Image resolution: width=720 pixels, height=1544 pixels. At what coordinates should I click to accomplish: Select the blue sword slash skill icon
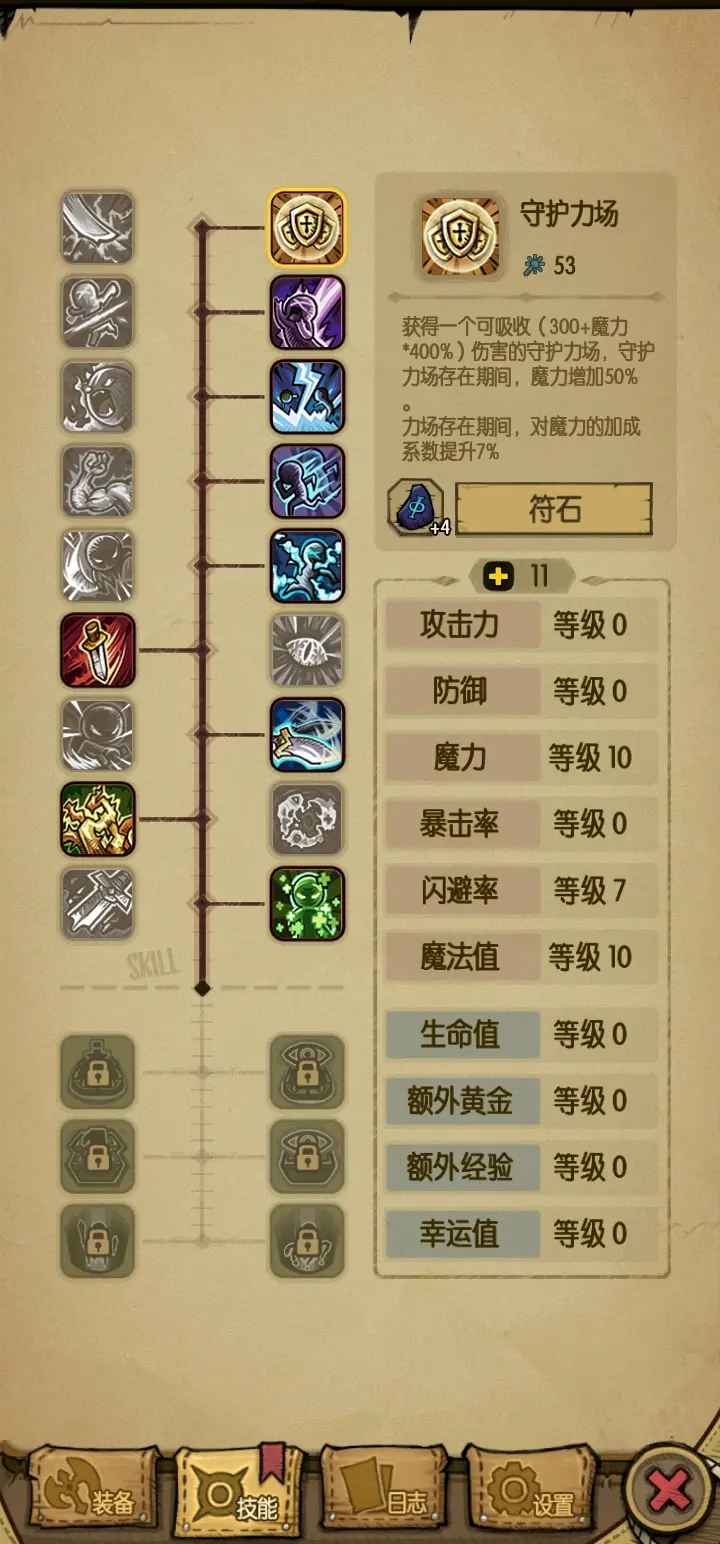point(307,735)
